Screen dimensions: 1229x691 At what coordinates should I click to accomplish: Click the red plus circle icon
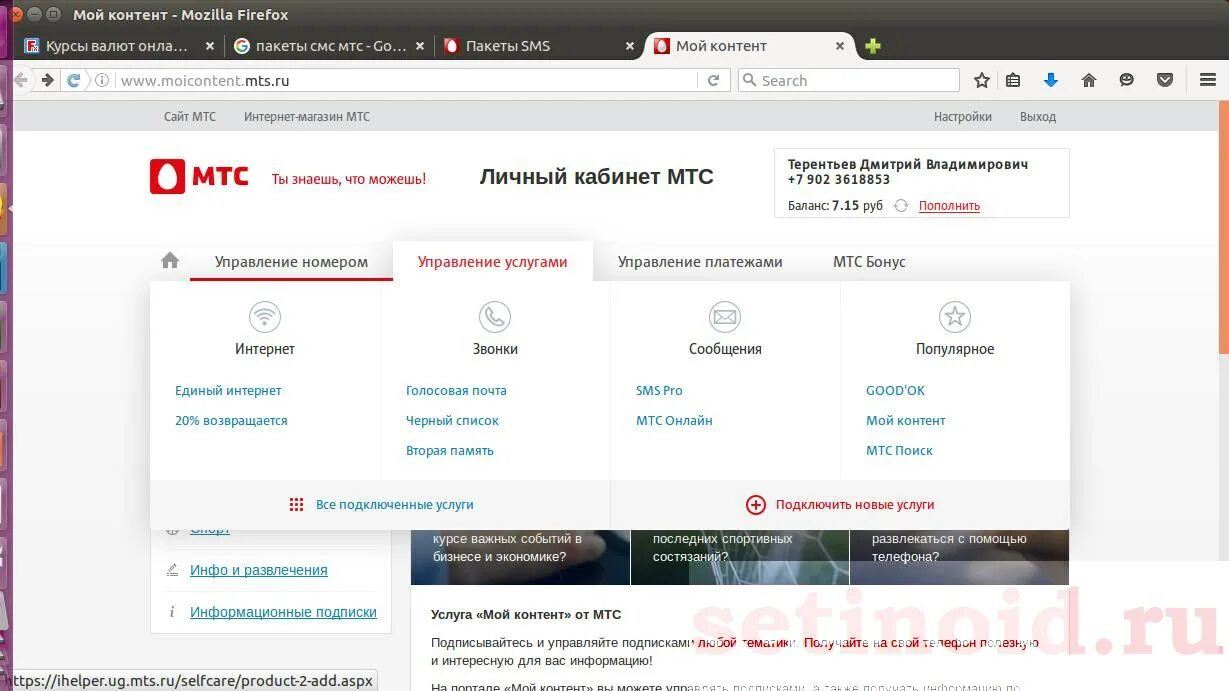[756, 505]
